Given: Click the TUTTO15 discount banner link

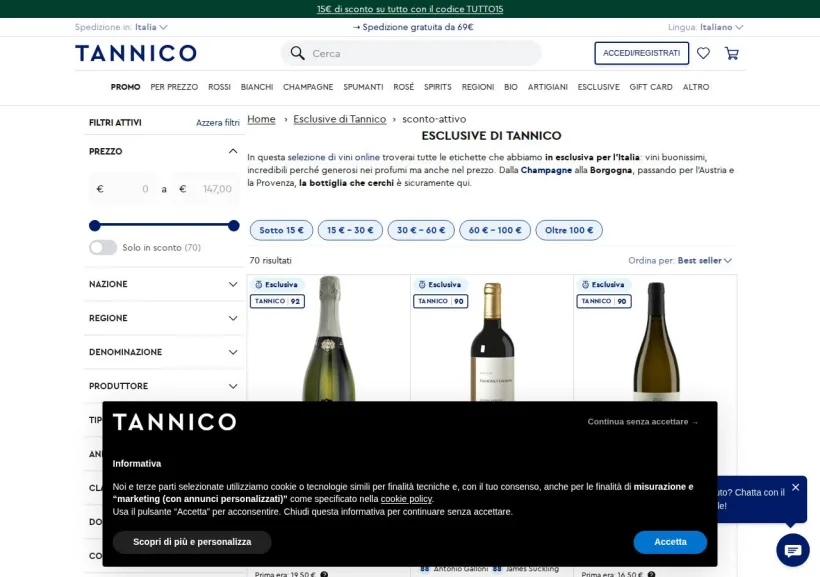Looking at the screenshot, I should tap(410, 9).
